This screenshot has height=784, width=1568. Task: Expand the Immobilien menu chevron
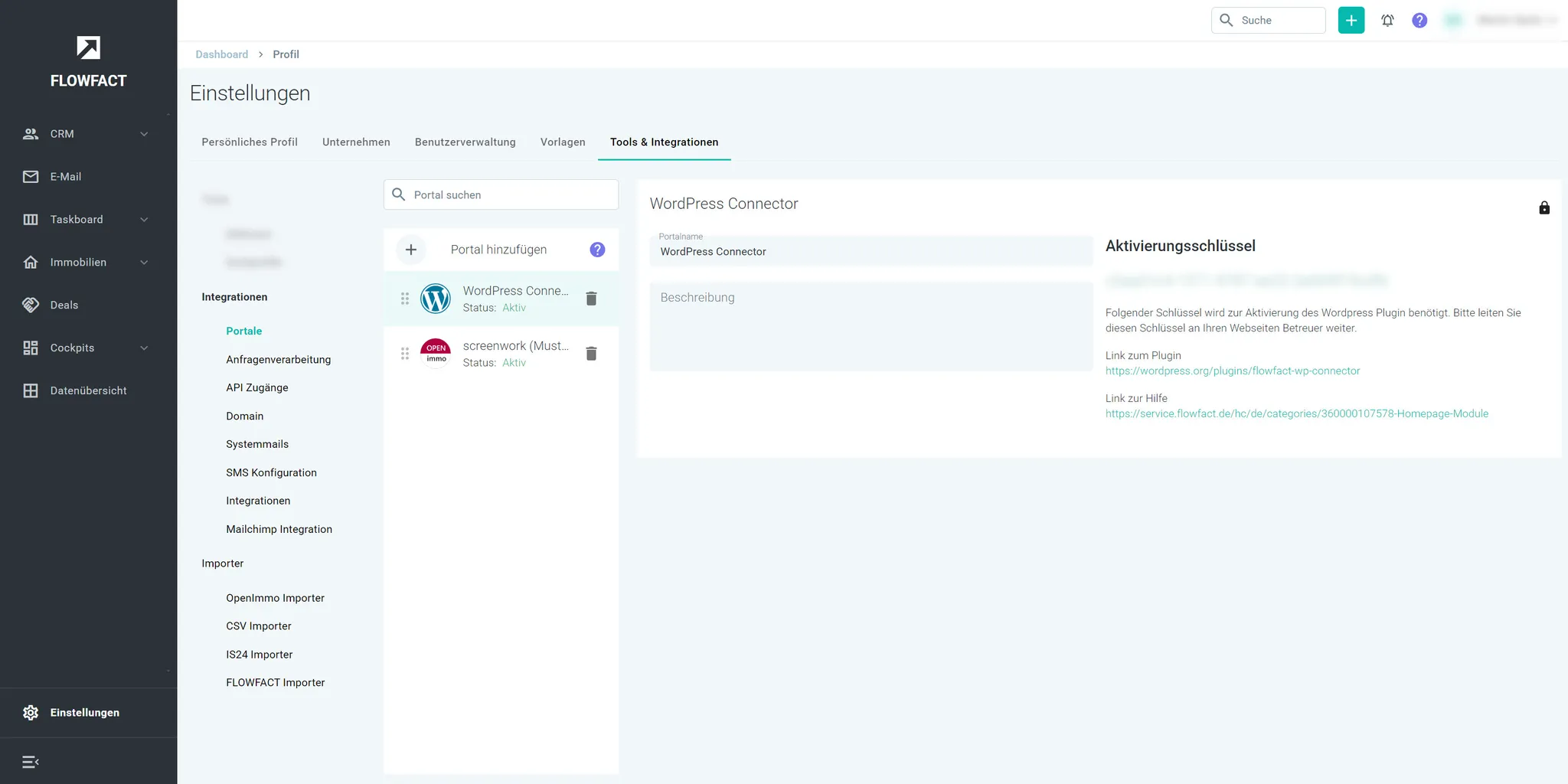click(144, 263)
